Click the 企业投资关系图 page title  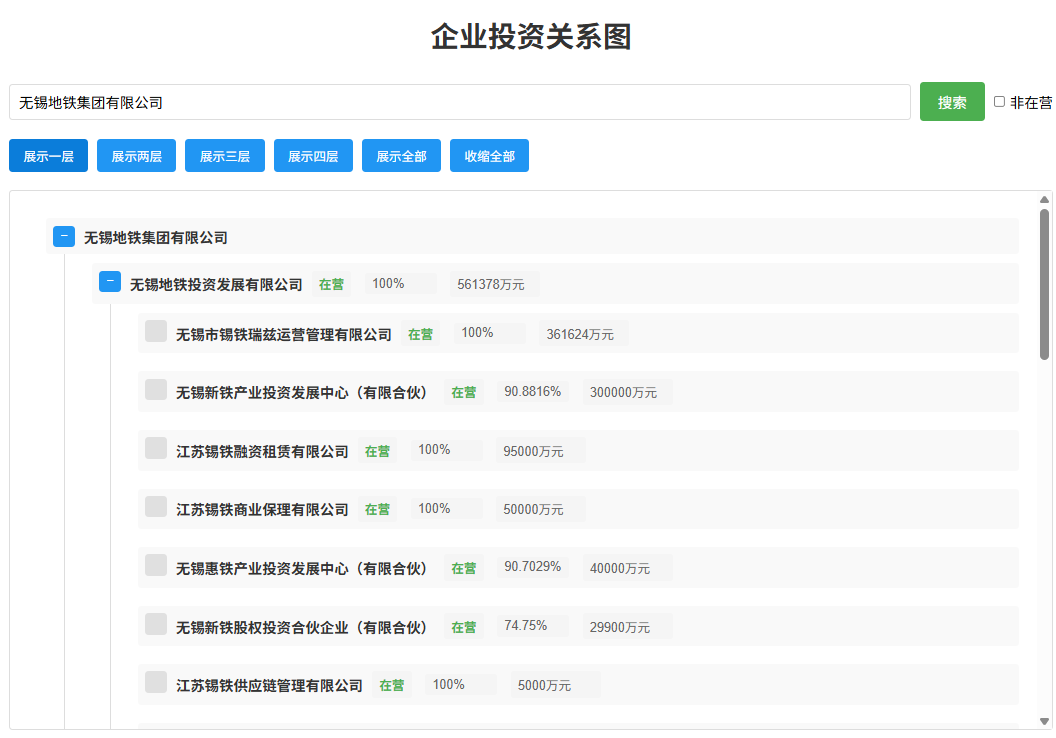pyautogui.click(x=531, y=37)
